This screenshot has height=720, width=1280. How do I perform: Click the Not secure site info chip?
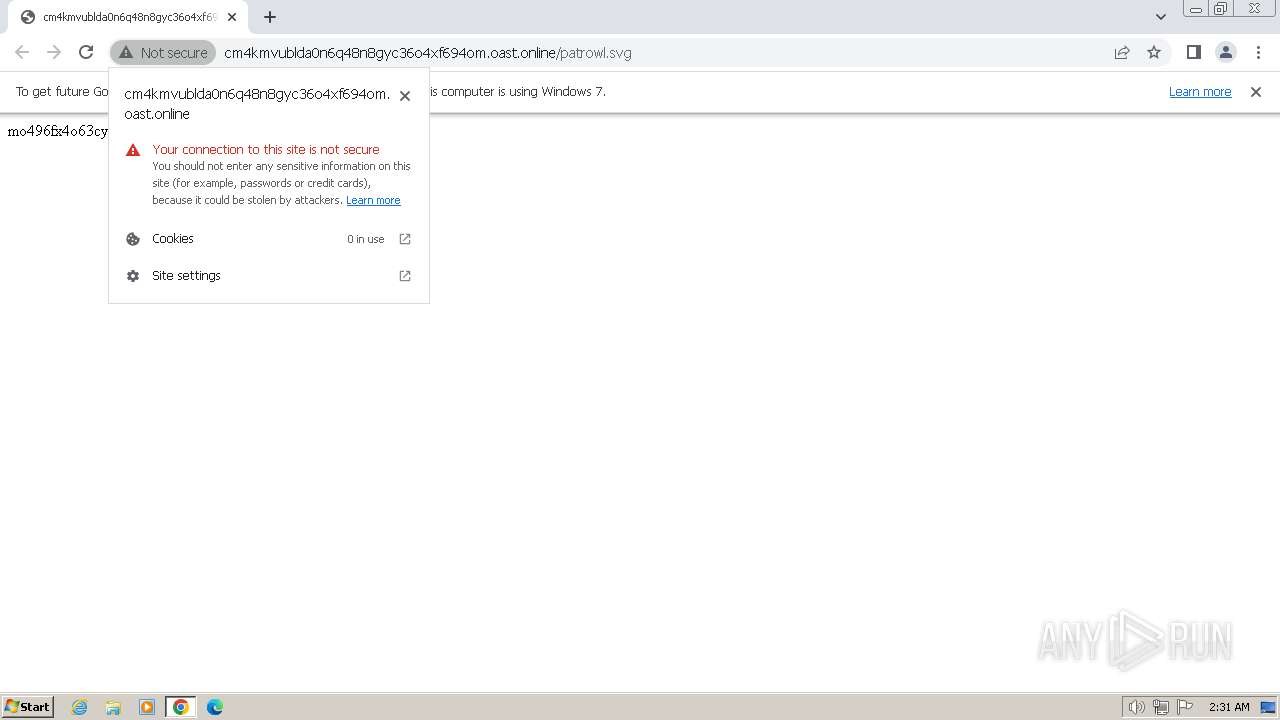tap(163, 52)
